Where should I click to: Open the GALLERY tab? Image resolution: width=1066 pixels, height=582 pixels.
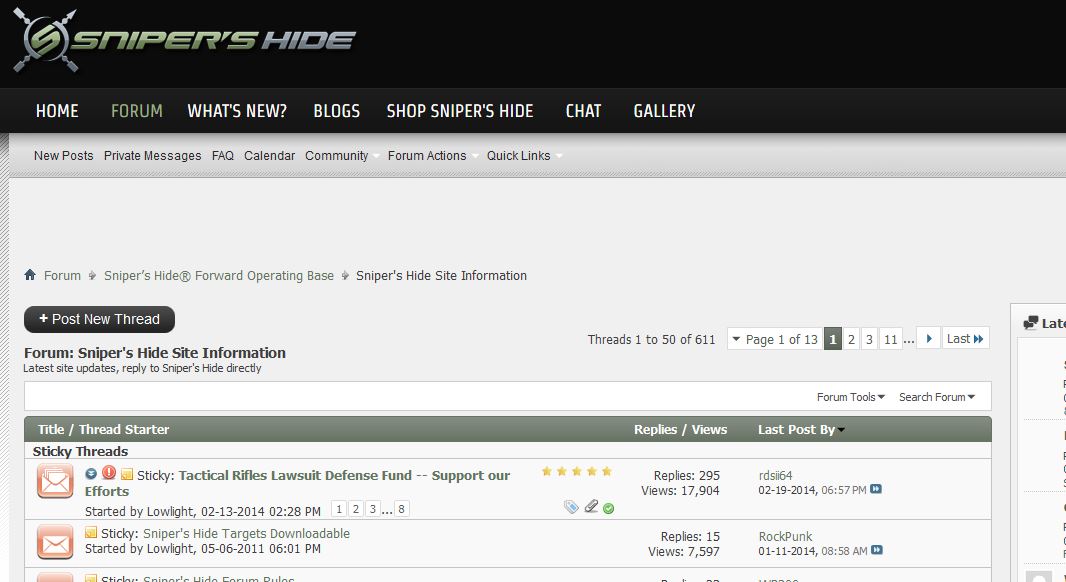(x=664, y=111)
